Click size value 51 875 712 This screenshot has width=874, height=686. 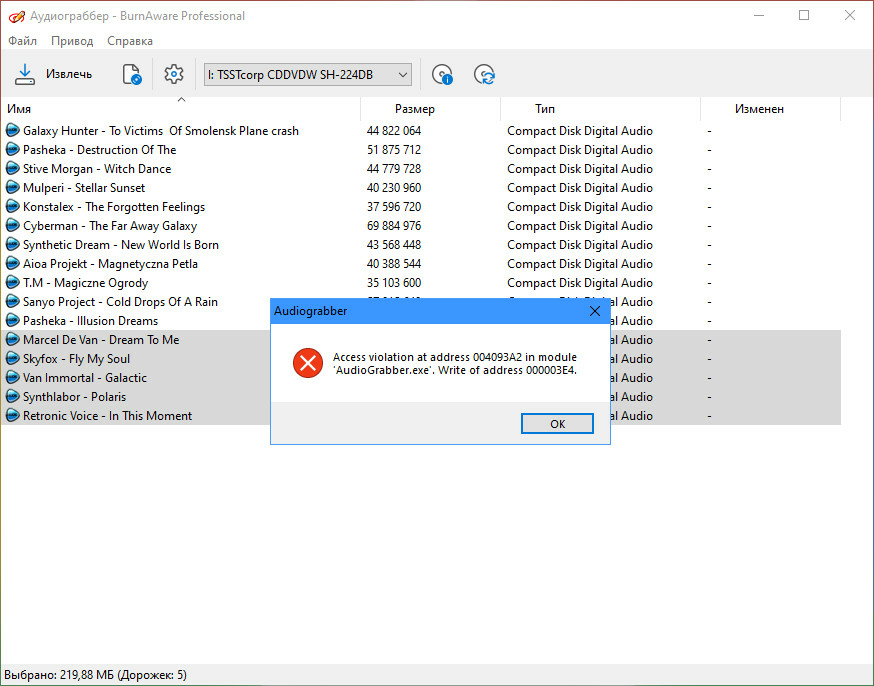coord(394,150)
